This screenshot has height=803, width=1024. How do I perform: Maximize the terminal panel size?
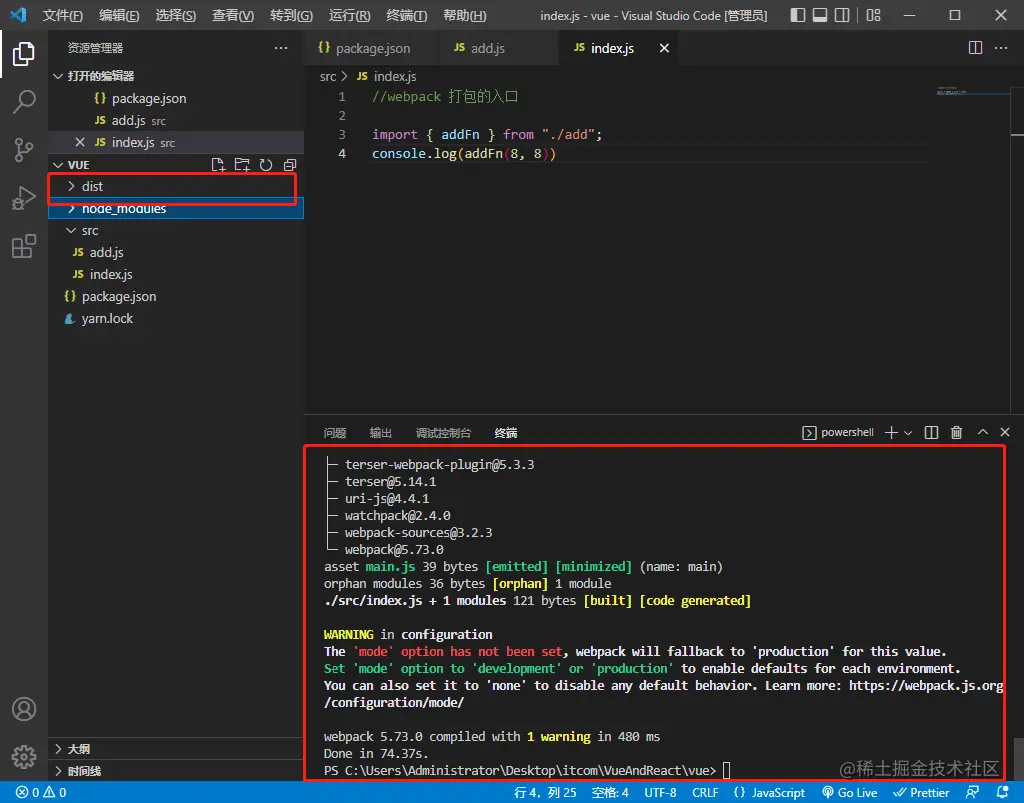click(983, 433)
